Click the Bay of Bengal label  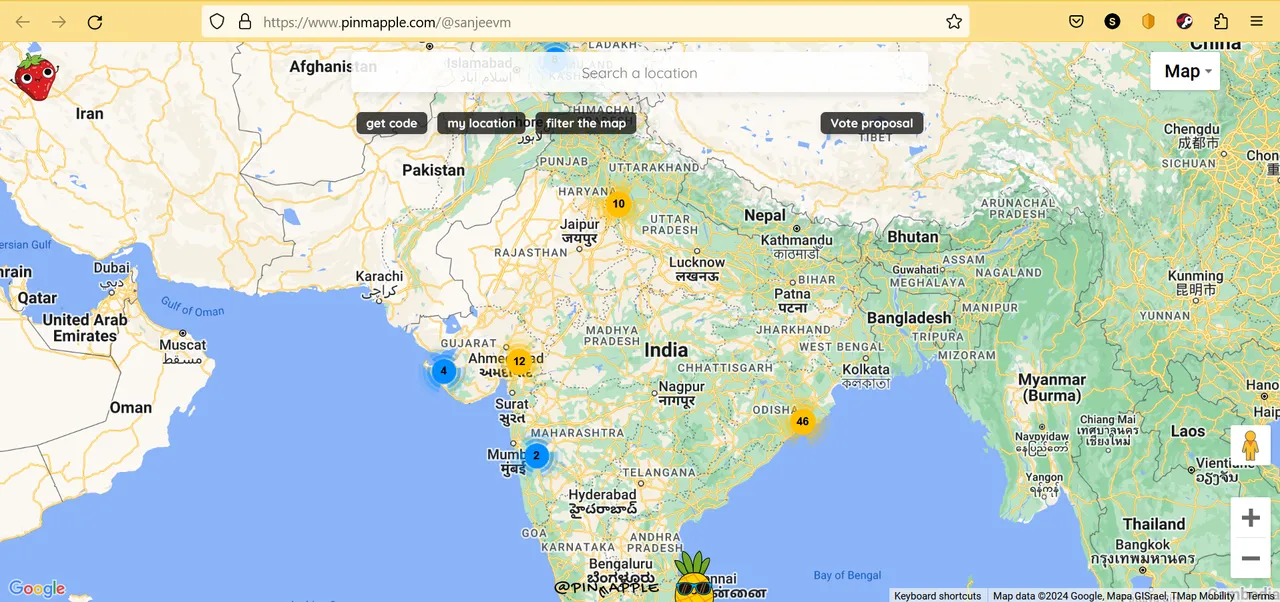(x=848, y=575)
